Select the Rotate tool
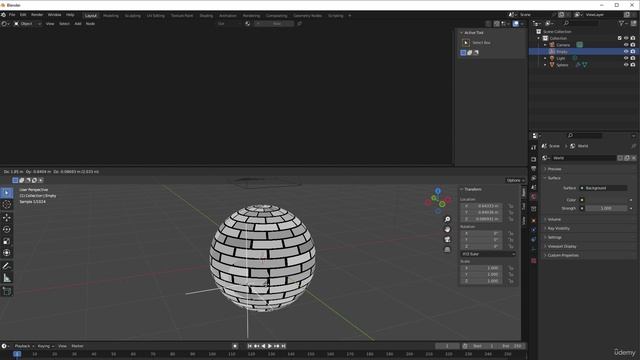 coord(7,229)
